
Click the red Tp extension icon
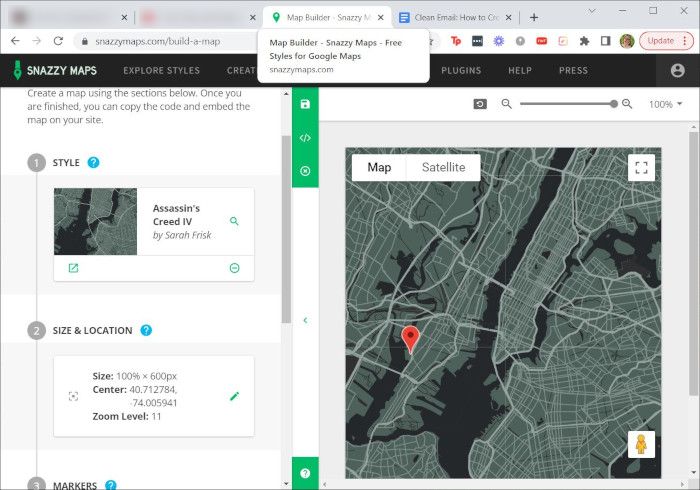coord(456,41)
